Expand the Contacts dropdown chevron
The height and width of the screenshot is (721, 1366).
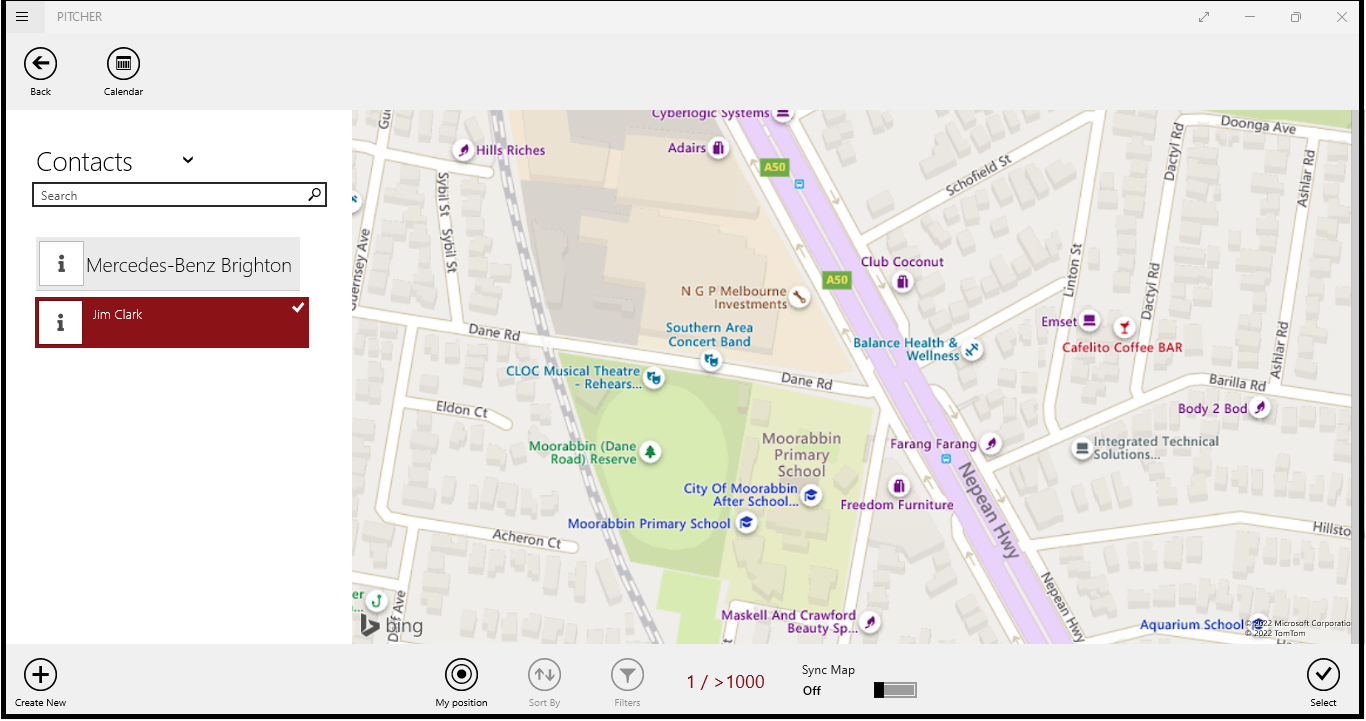pyautogui.click(x=187, y=160)
